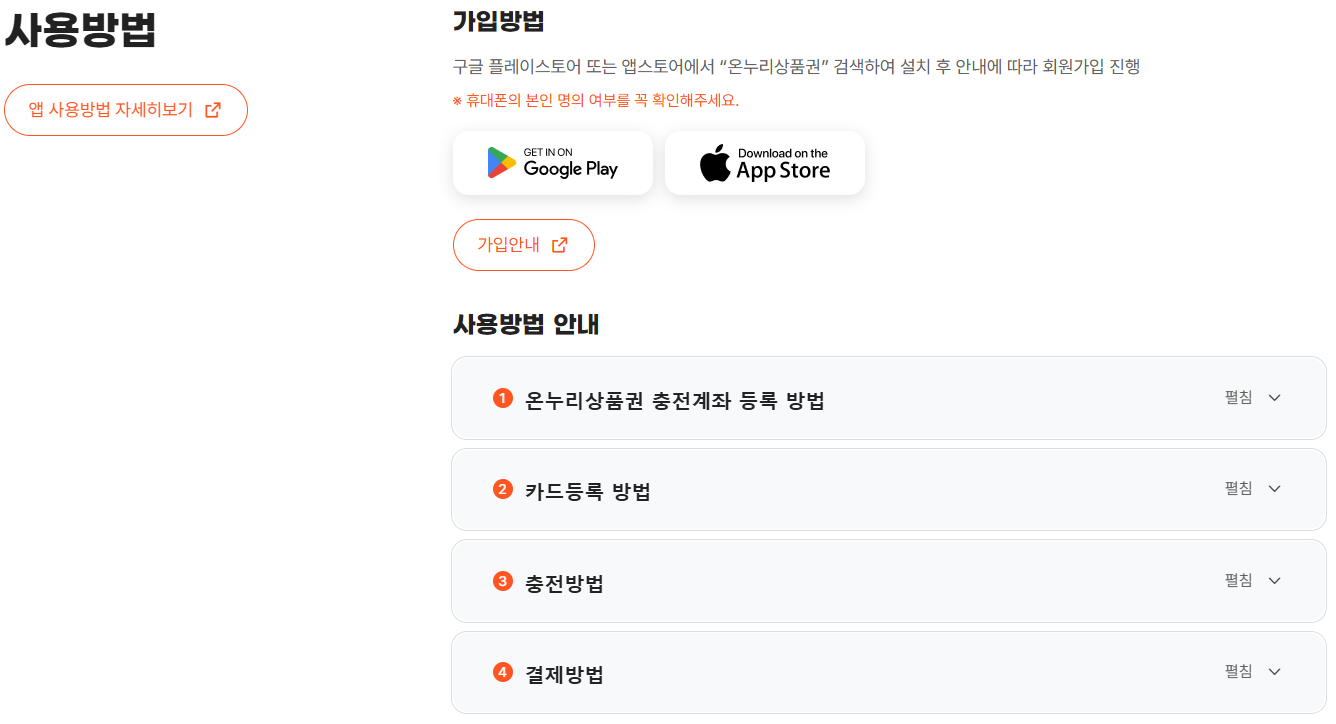Click the 가입안내 button
The height and width of the screenshot is (724, 1336).
point(524,244)
